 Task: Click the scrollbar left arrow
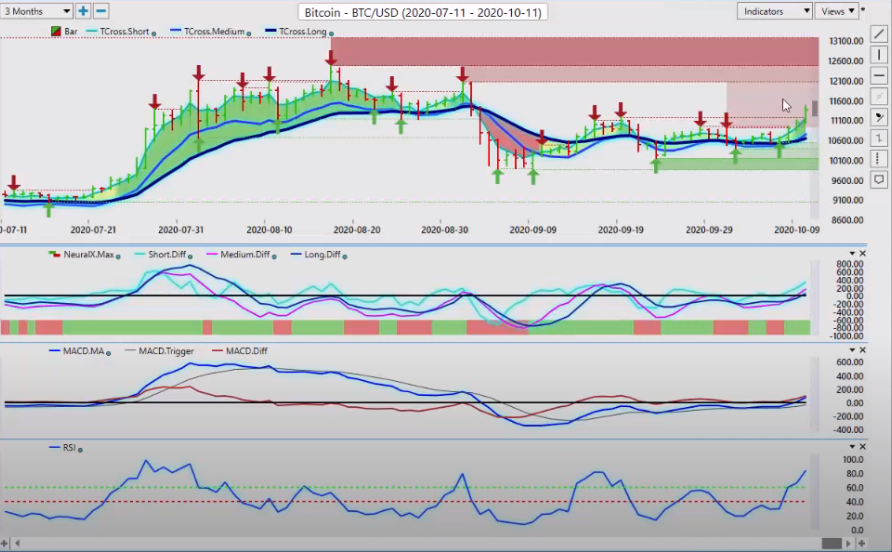coord(17,543)
